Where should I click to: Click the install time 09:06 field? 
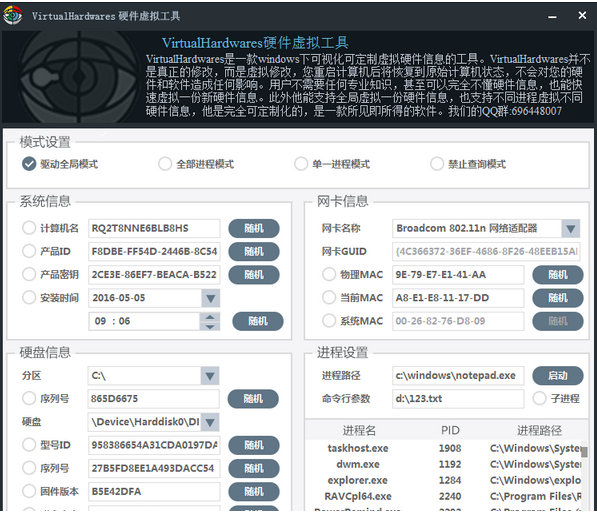(x=144, y=321)
